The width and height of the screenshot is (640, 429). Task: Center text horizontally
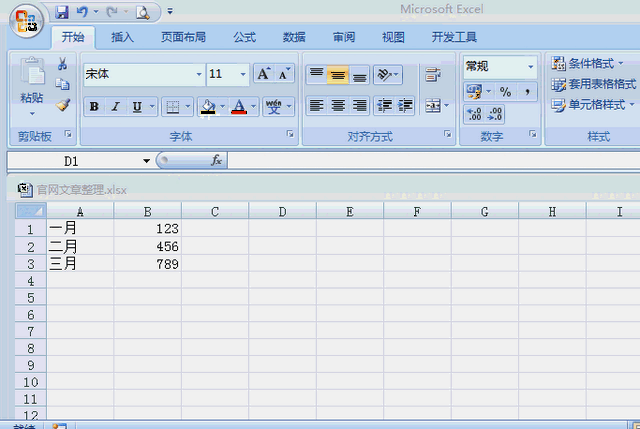(x=338, y=106)
